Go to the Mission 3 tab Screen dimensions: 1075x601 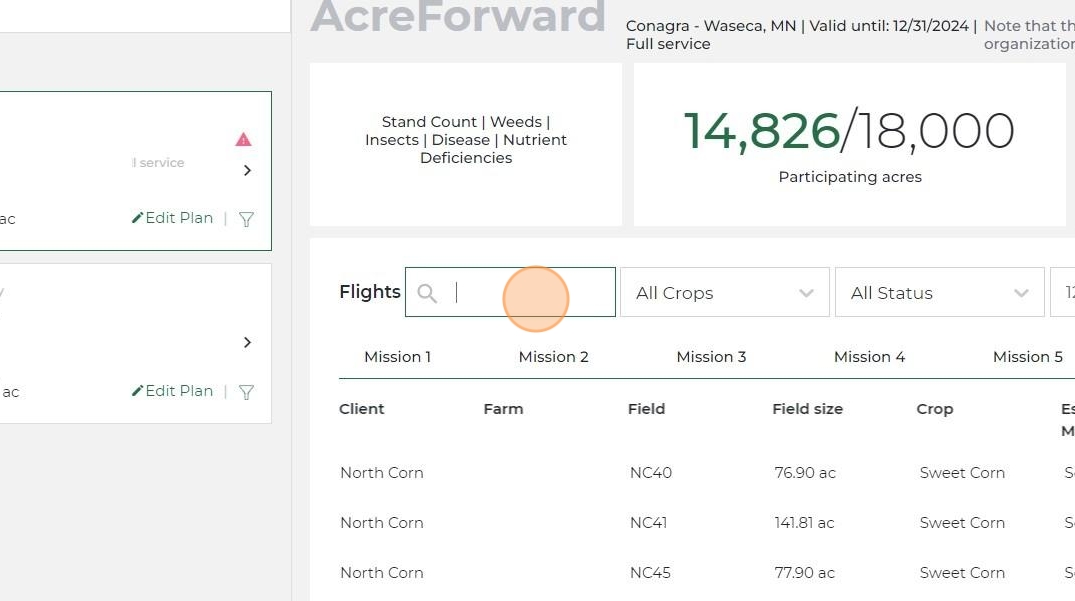point(711,357)
